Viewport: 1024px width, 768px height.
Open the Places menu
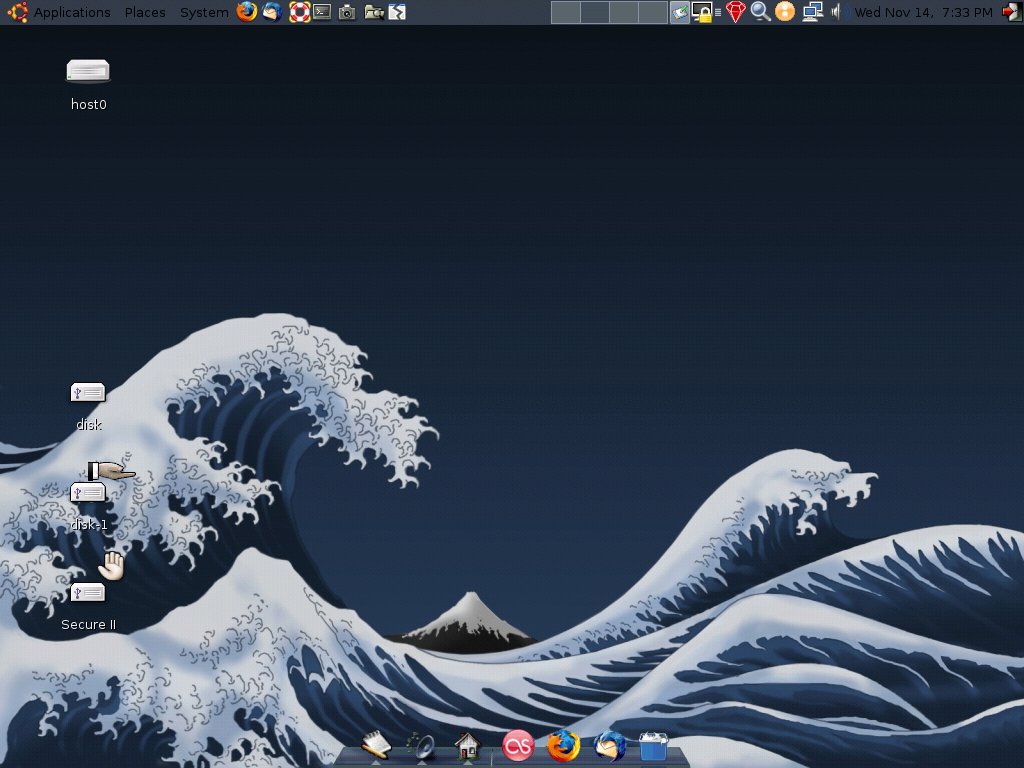coord(145,12)
